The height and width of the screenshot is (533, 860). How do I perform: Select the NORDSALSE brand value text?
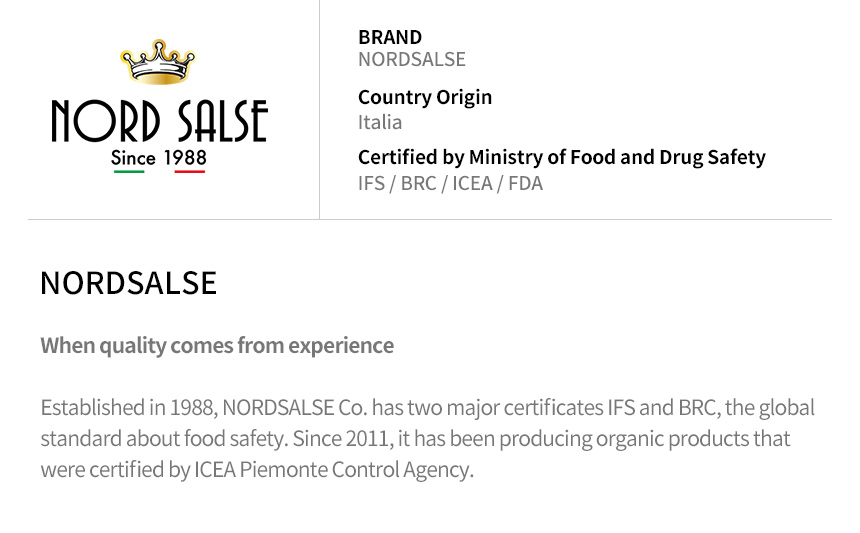tap(412, 59)
